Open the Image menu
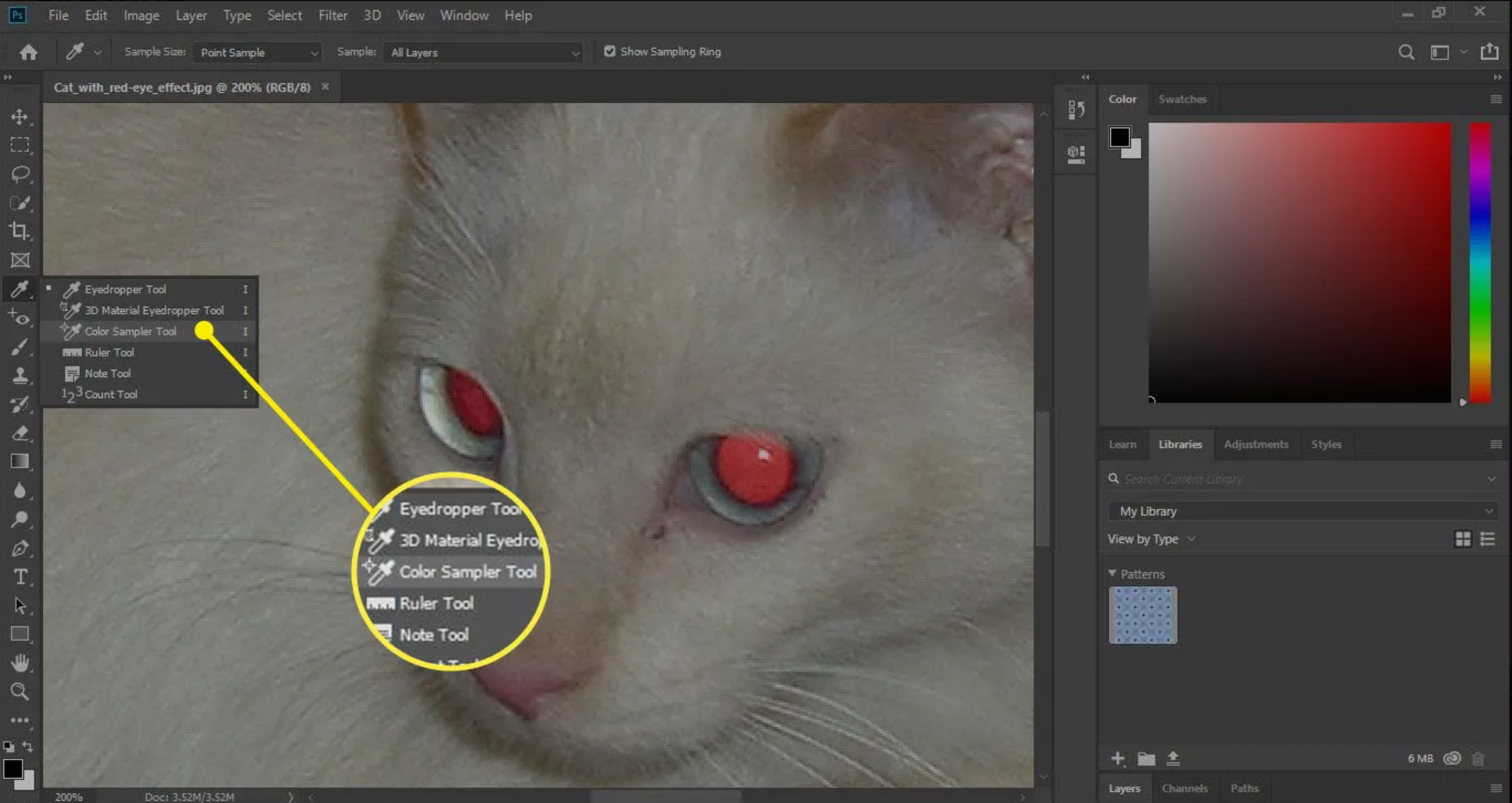 (142, 15)
